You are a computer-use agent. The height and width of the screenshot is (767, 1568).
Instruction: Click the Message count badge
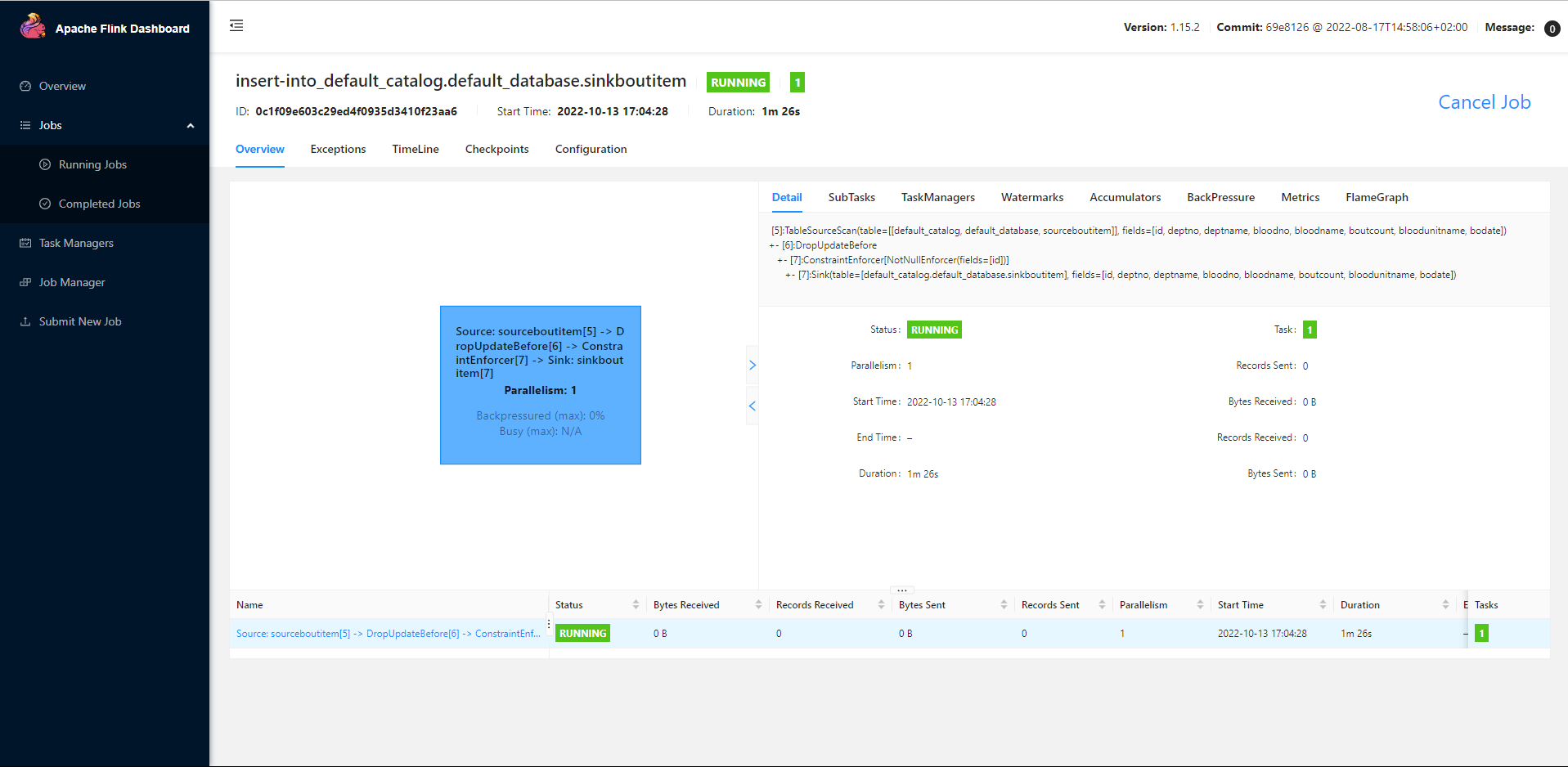pyautogui.click(x=1552, y=29)
